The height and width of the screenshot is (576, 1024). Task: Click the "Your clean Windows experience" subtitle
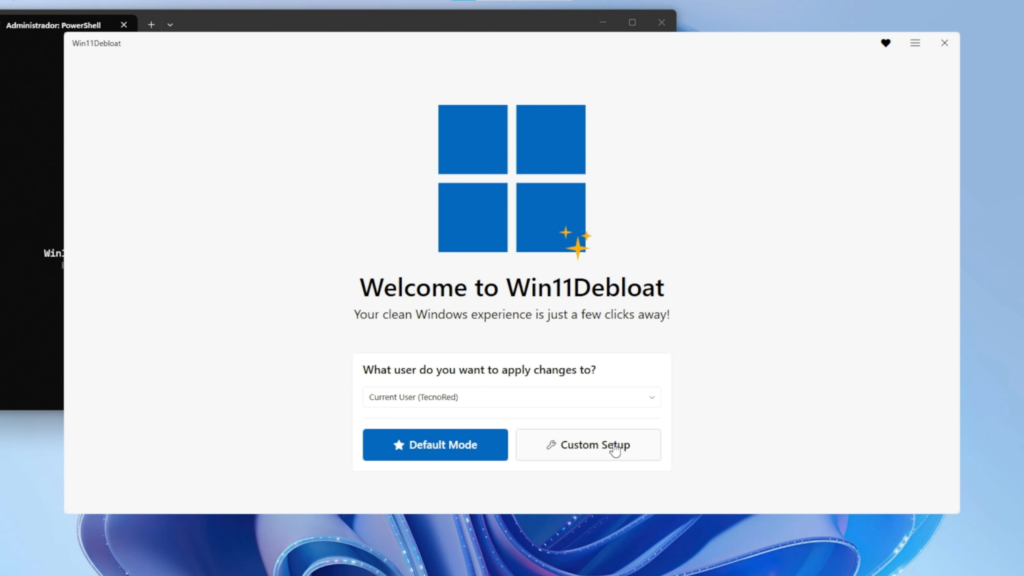[511, 315]
